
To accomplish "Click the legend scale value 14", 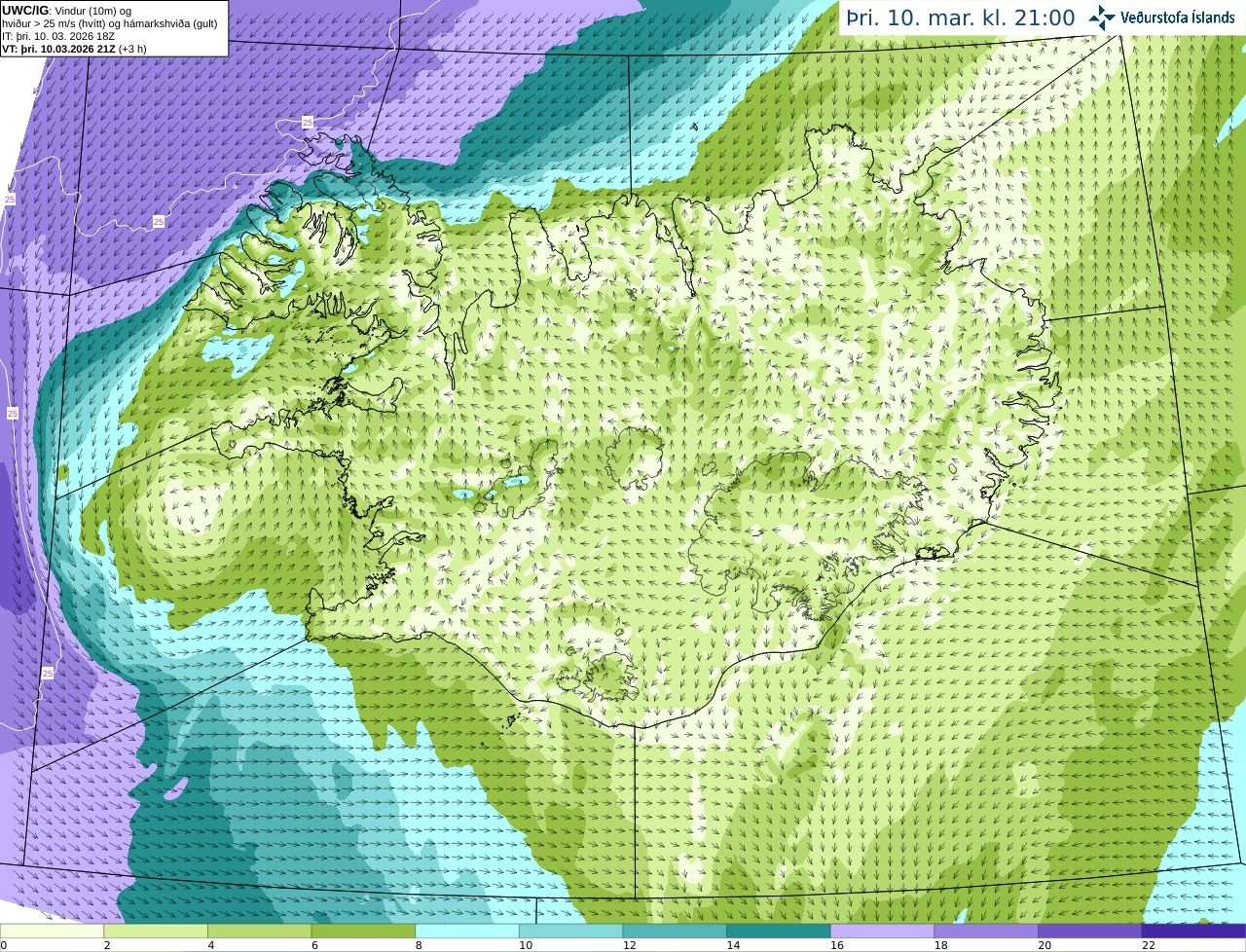I will coord(733,945).
